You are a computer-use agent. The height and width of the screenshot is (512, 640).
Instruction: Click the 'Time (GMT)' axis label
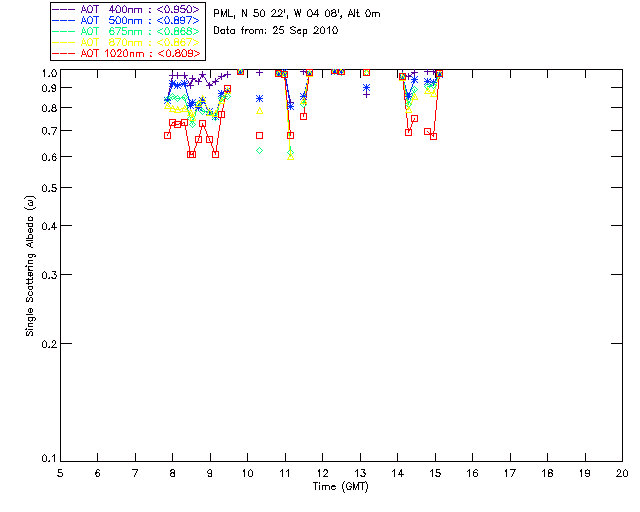click(340, 487)
